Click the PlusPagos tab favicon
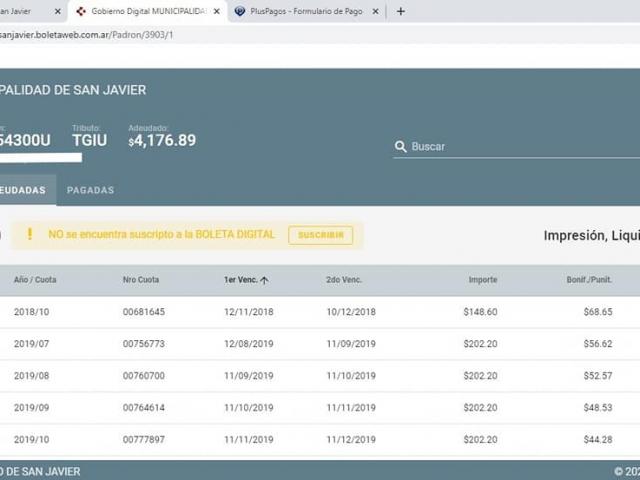Screen dimensions: 640x480 click(240, 11)
